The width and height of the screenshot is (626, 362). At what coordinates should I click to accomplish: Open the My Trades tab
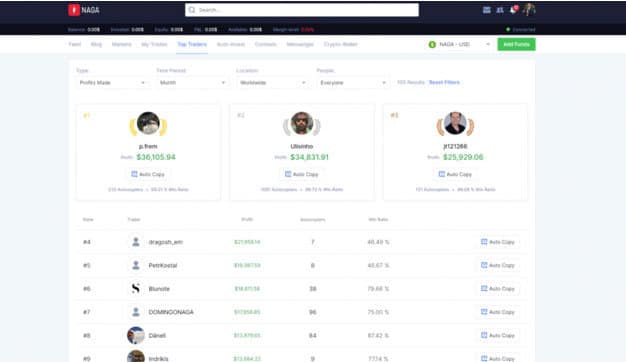point(154,44)
